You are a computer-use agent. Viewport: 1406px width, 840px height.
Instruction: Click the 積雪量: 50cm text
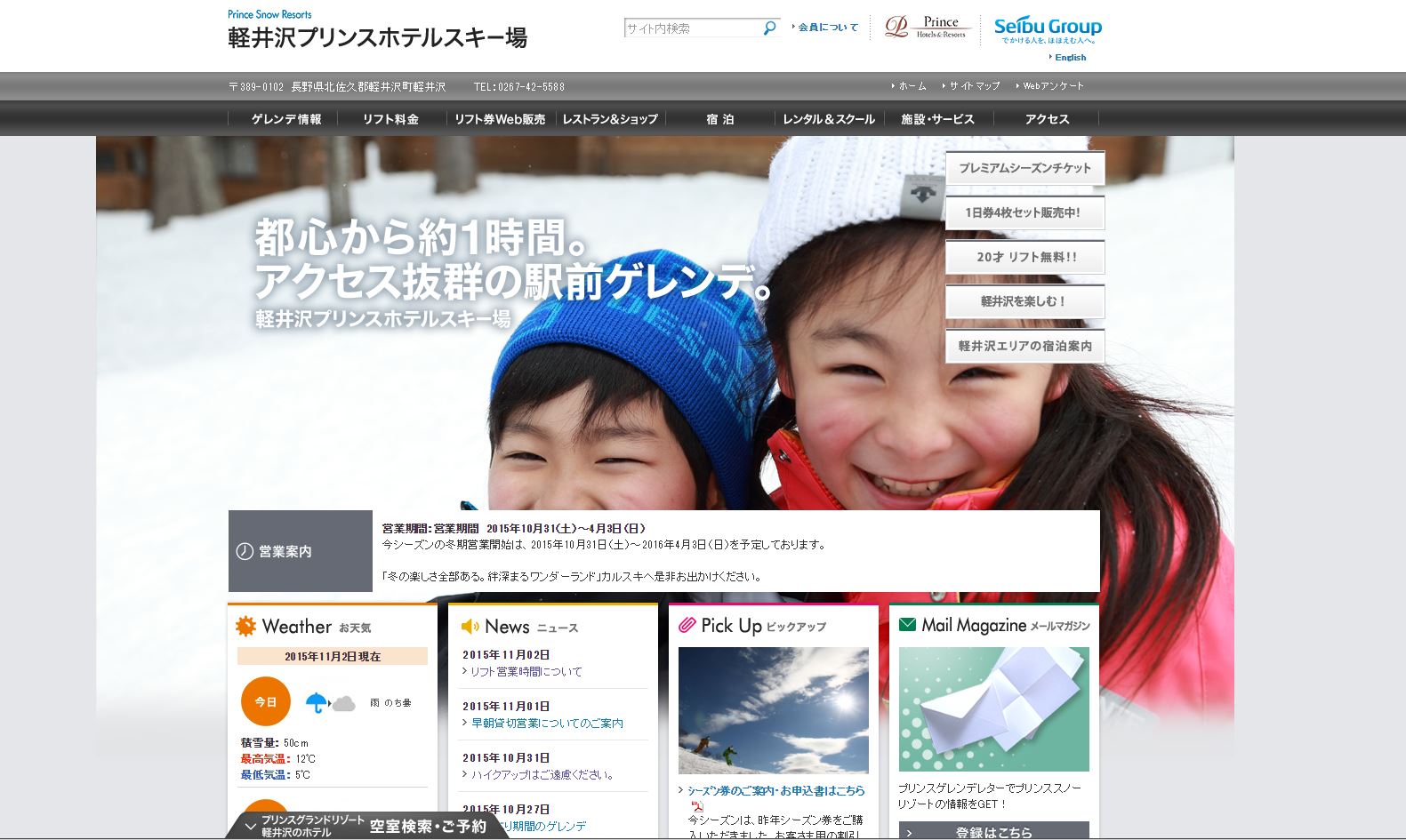click(275, 743)
